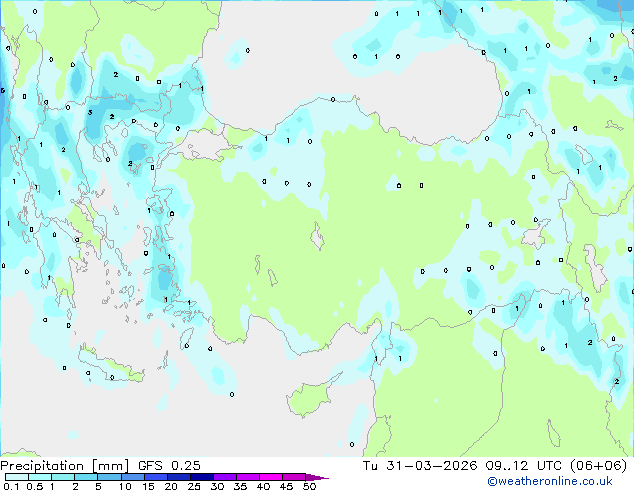Viewport: 634px width, 490px height.
Task: Select the 35–40 mm legend color swatch
Action: point(248,477)
